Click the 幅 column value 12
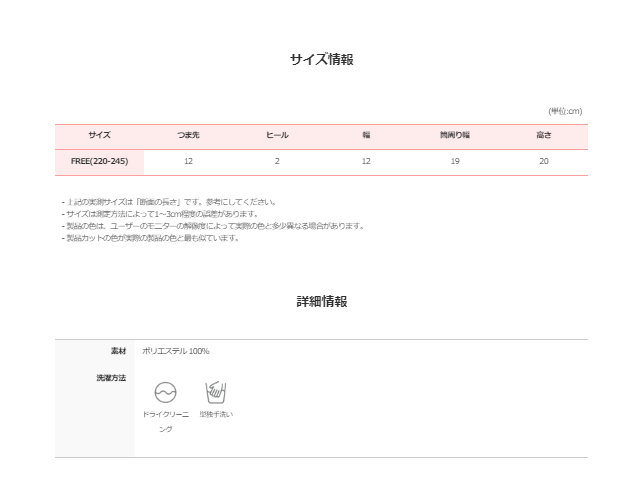This screenshot has width=644, height=499. pyautogui.click(x=366, y=161)
